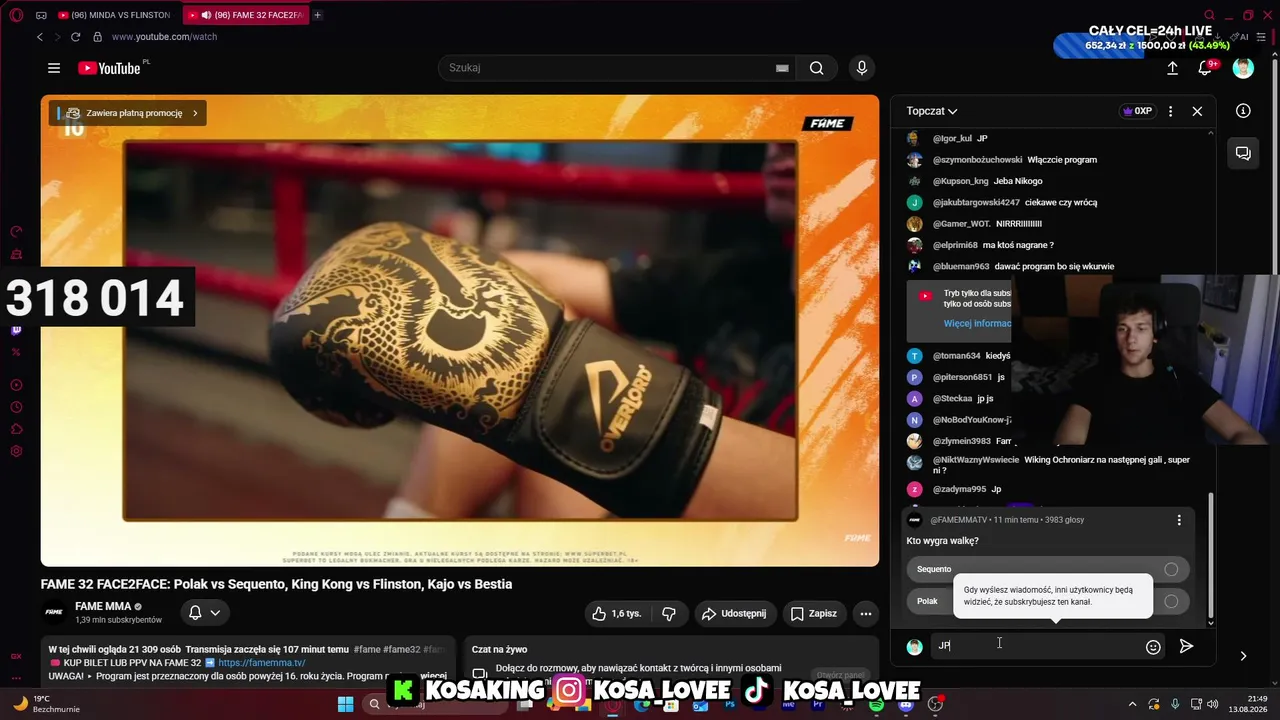Toggle the FAME MMA notification bell
Screen dimensions: 1280x720
204,613
